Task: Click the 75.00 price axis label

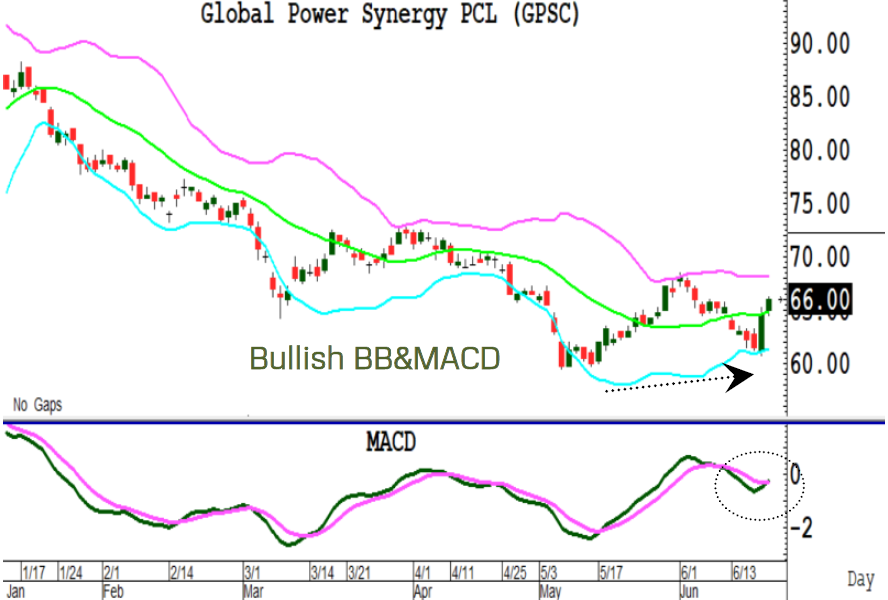Action: click(x=820, y=204)
